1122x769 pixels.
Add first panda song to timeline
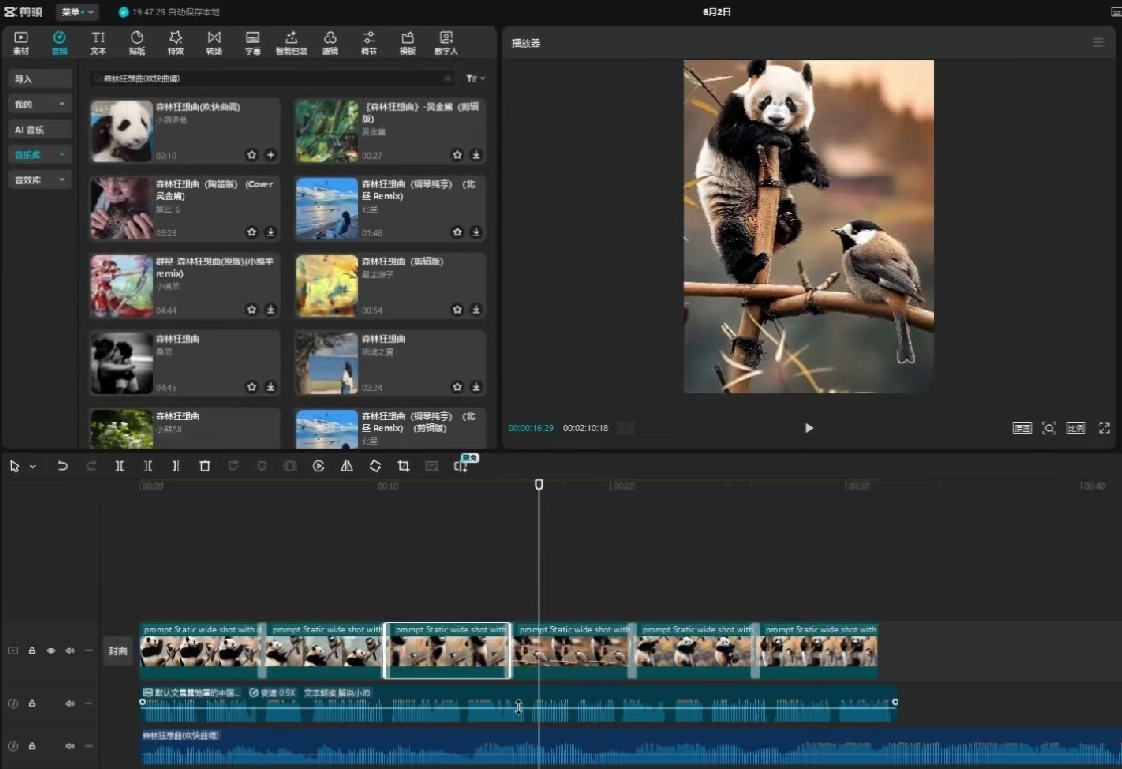click(271, 155)
